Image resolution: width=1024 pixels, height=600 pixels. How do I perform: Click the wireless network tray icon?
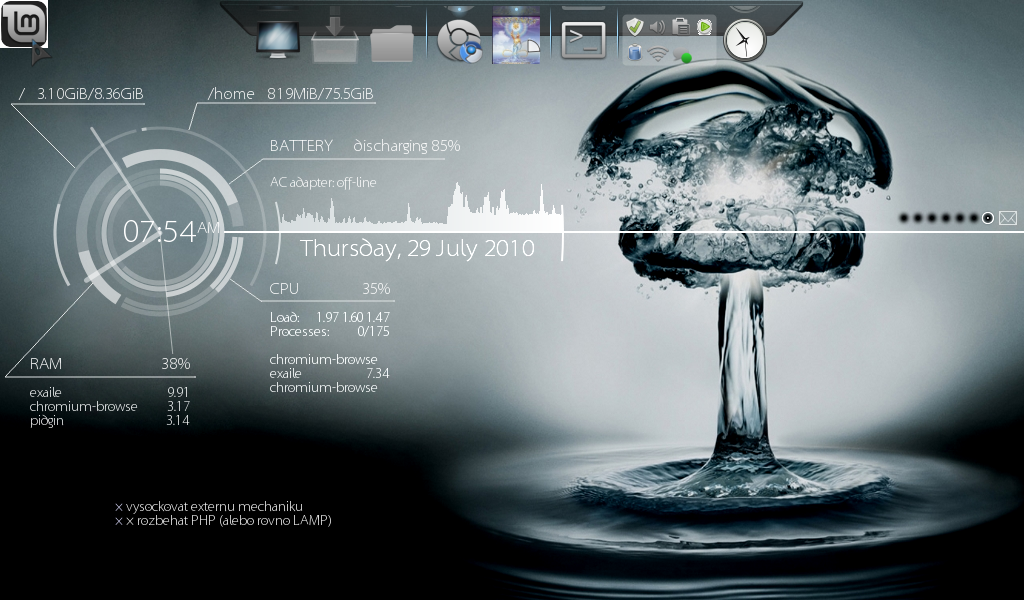click(x=656, y=55)
